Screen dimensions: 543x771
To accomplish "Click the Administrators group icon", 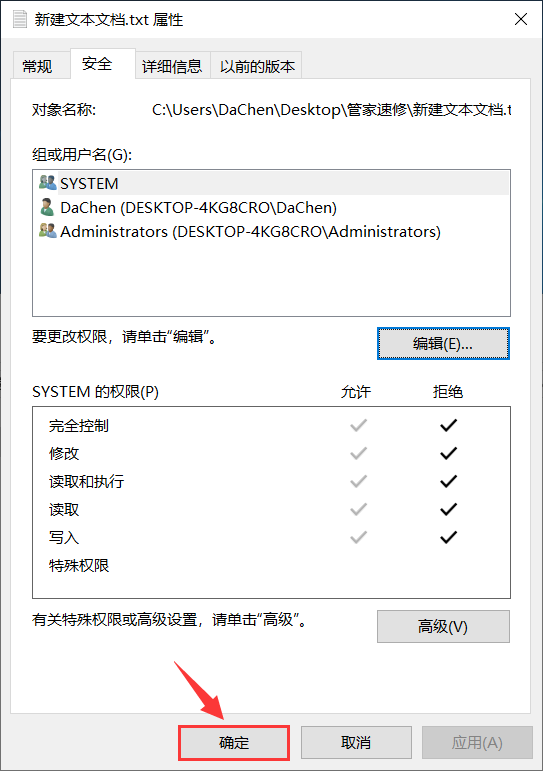I will coord(48,231).
